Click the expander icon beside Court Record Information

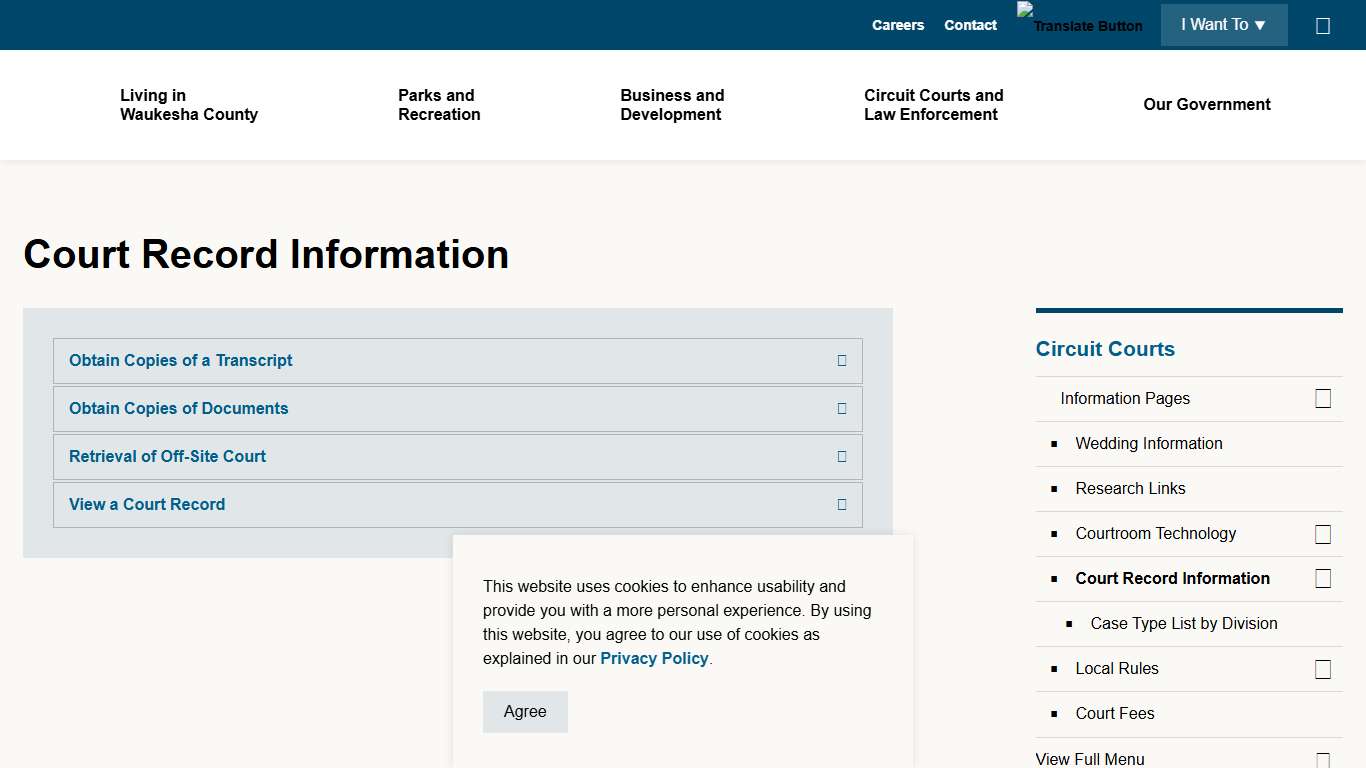pos(1323,578)
